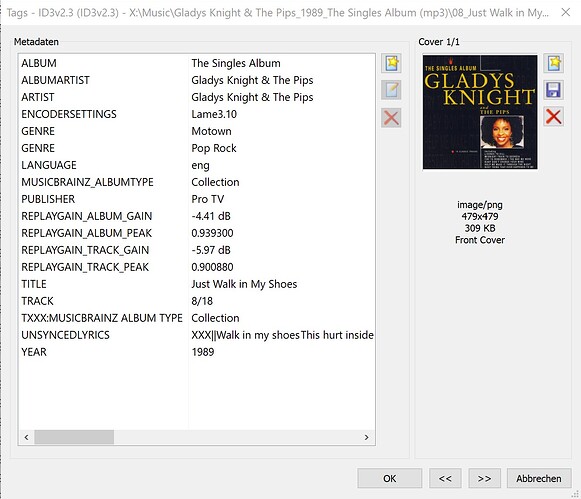Viewport: 581px width, 499px height.
Task: Select value 'Lame3.10'
Action: coord(214,114)
